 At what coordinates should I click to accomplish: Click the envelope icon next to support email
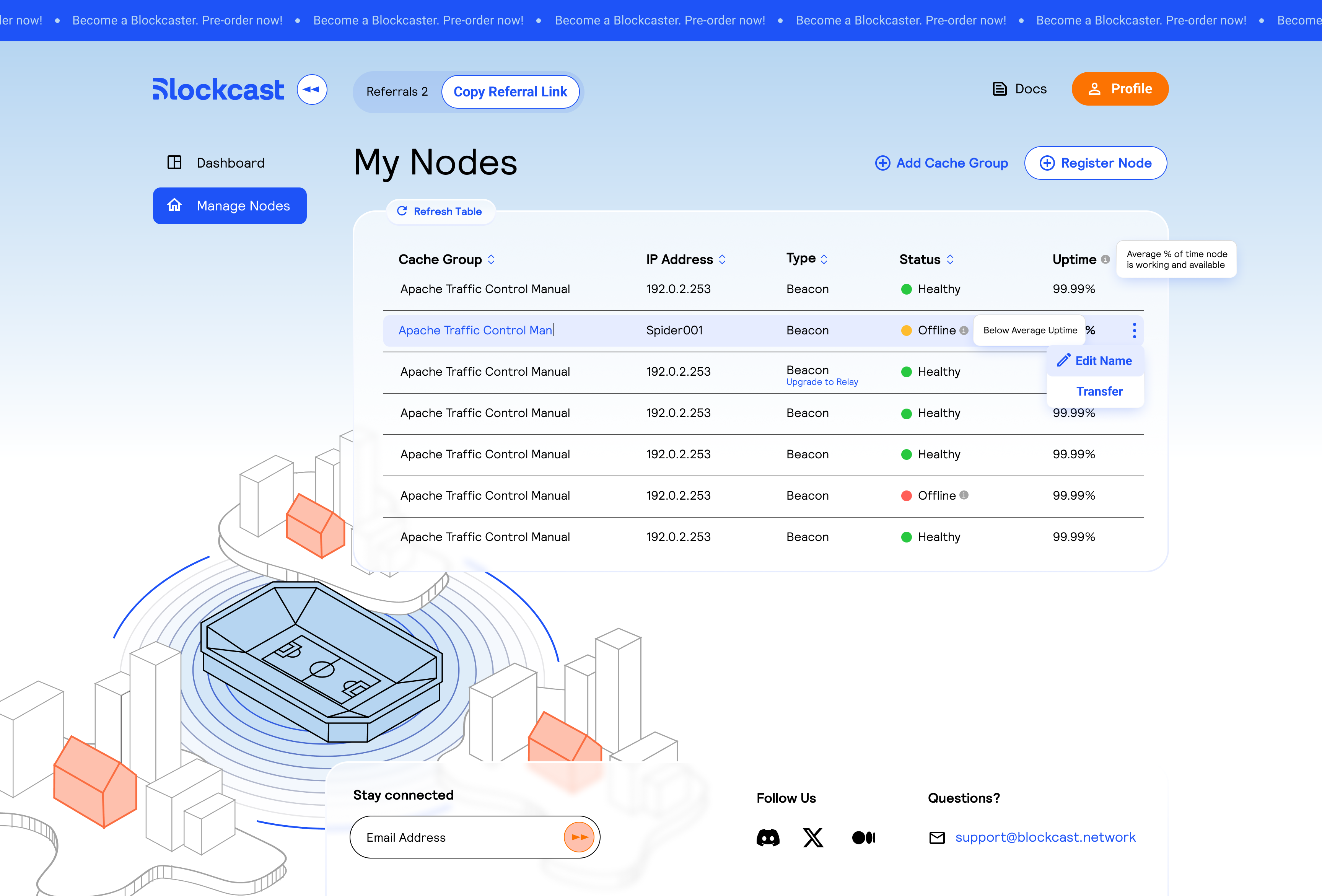point(938,837)
